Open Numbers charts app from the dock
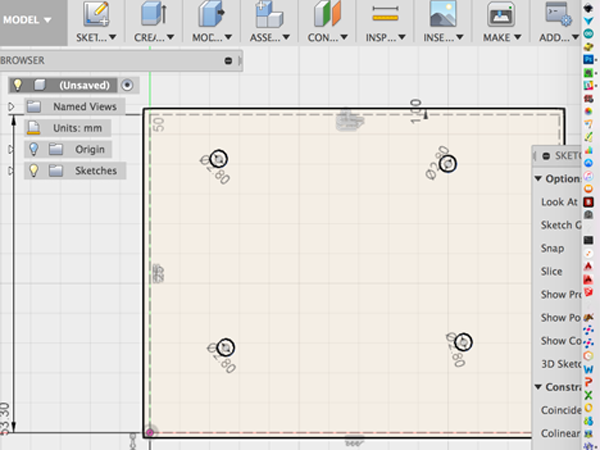This screenshot has width=600, height=450. point(588,150)
